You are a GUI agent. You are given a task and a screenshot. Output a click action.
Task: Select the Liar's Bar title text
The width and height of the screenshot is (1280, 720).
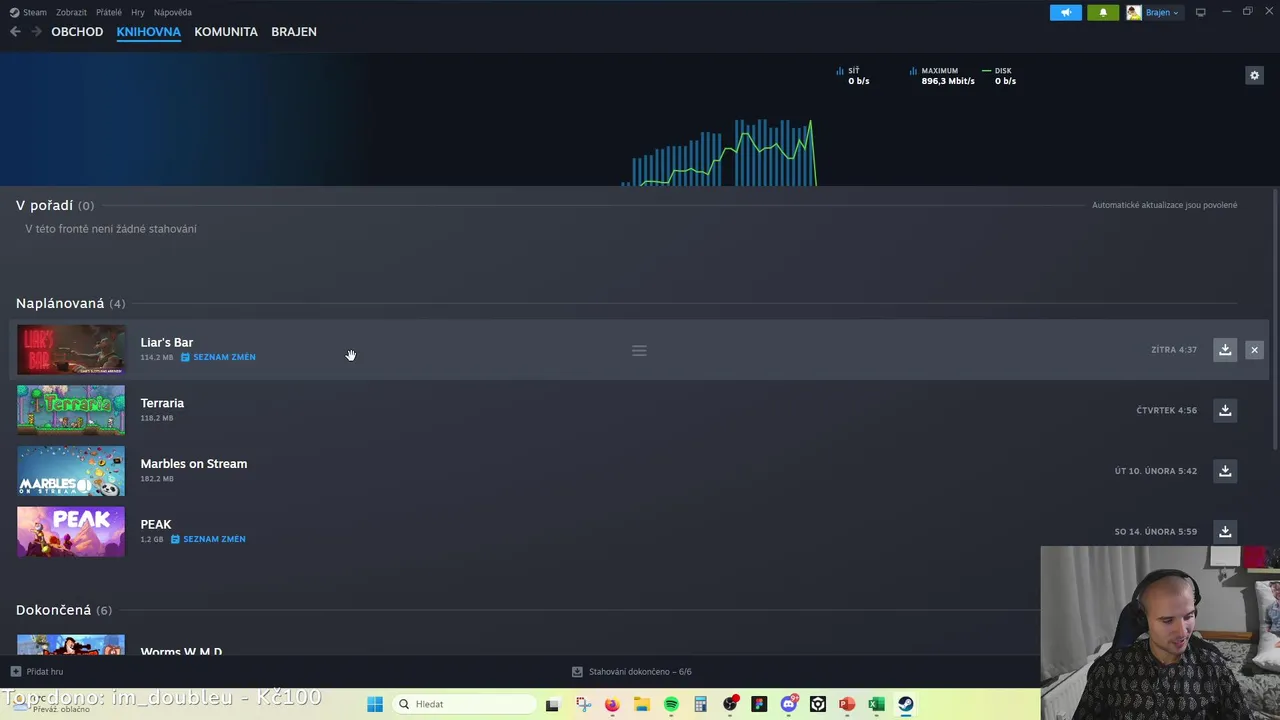(x=167, y=342)
